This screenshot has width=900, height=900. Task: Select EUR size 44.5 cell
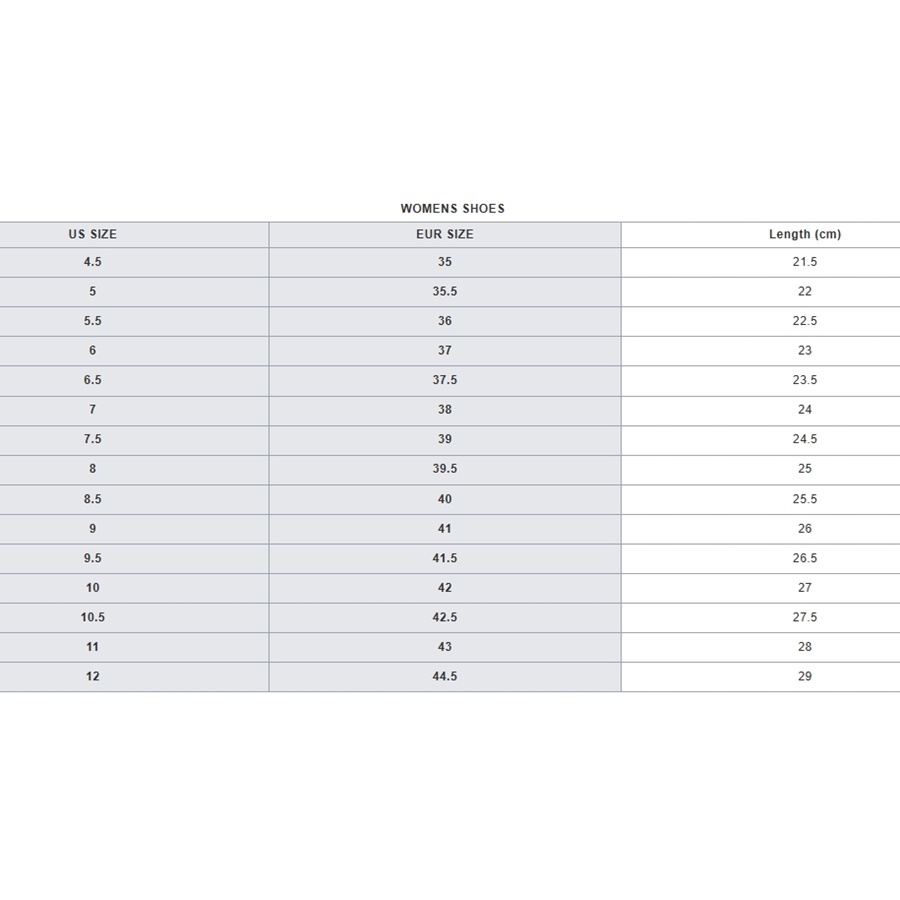[445, 677]
